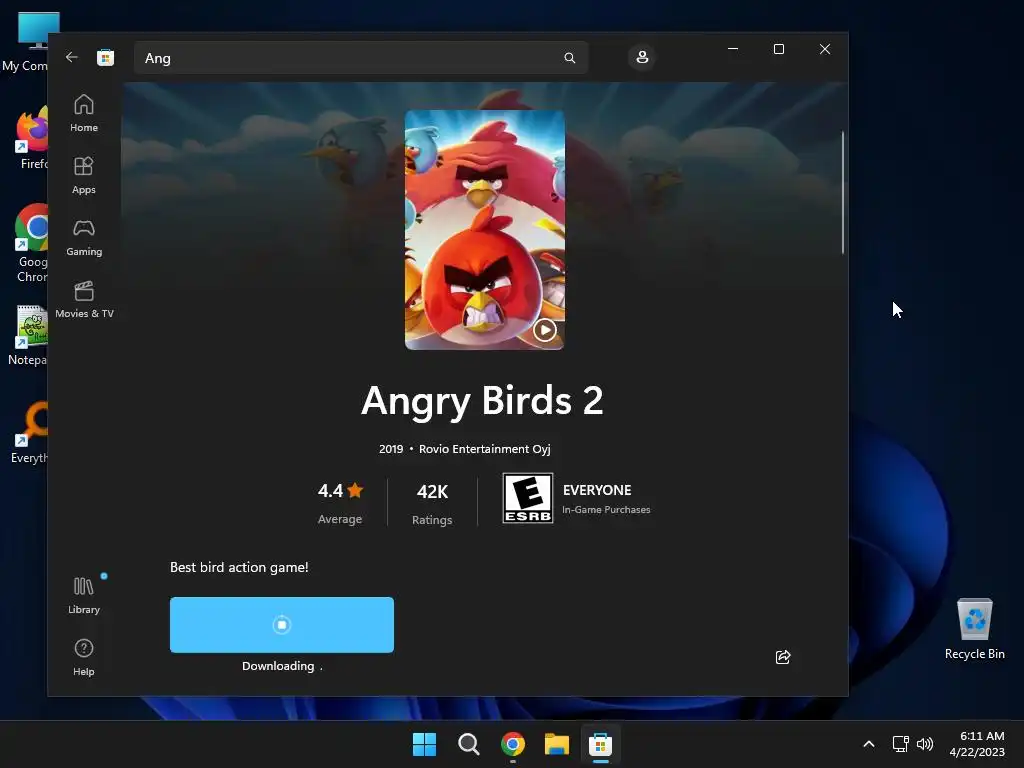Click the Microsoft Store logo icon
Screen dimensions: 1024x768
pos(105,57)
